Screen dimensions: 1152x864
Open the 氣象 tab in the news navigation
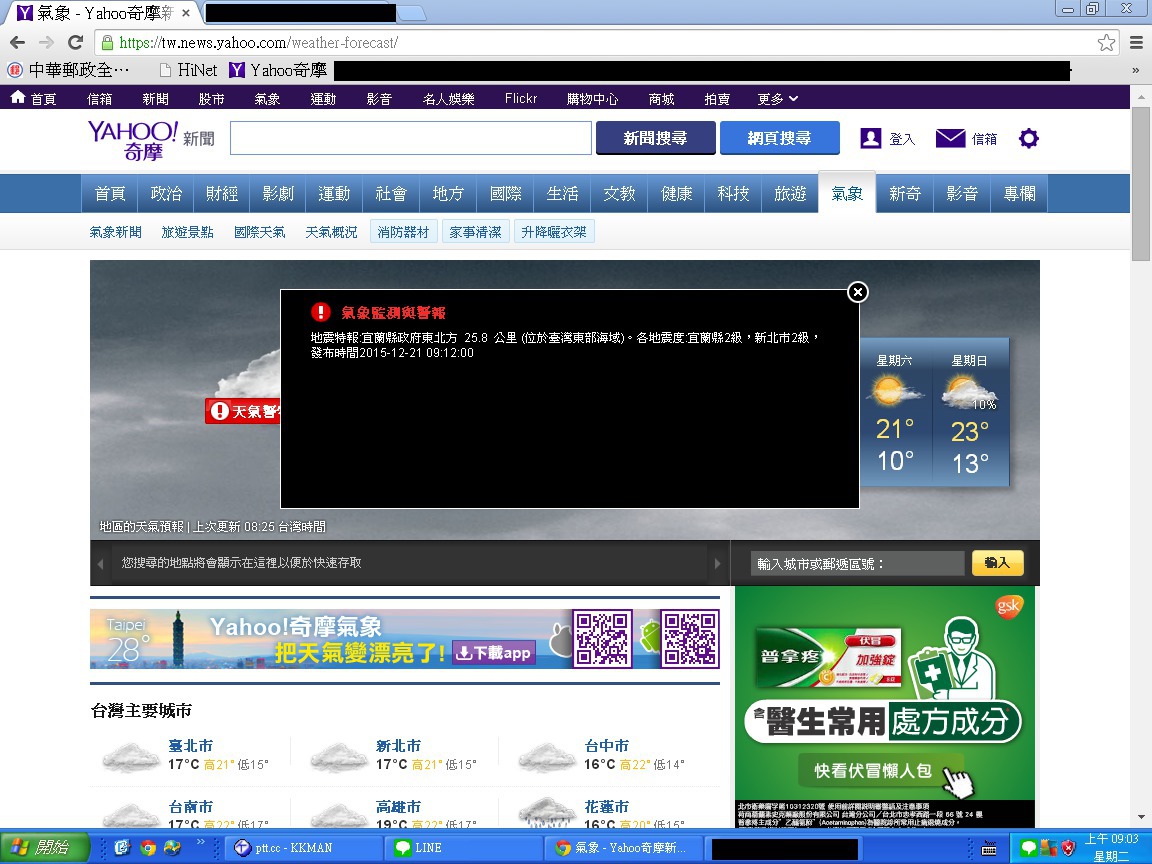pyautogui.click(x=847, y=193)
